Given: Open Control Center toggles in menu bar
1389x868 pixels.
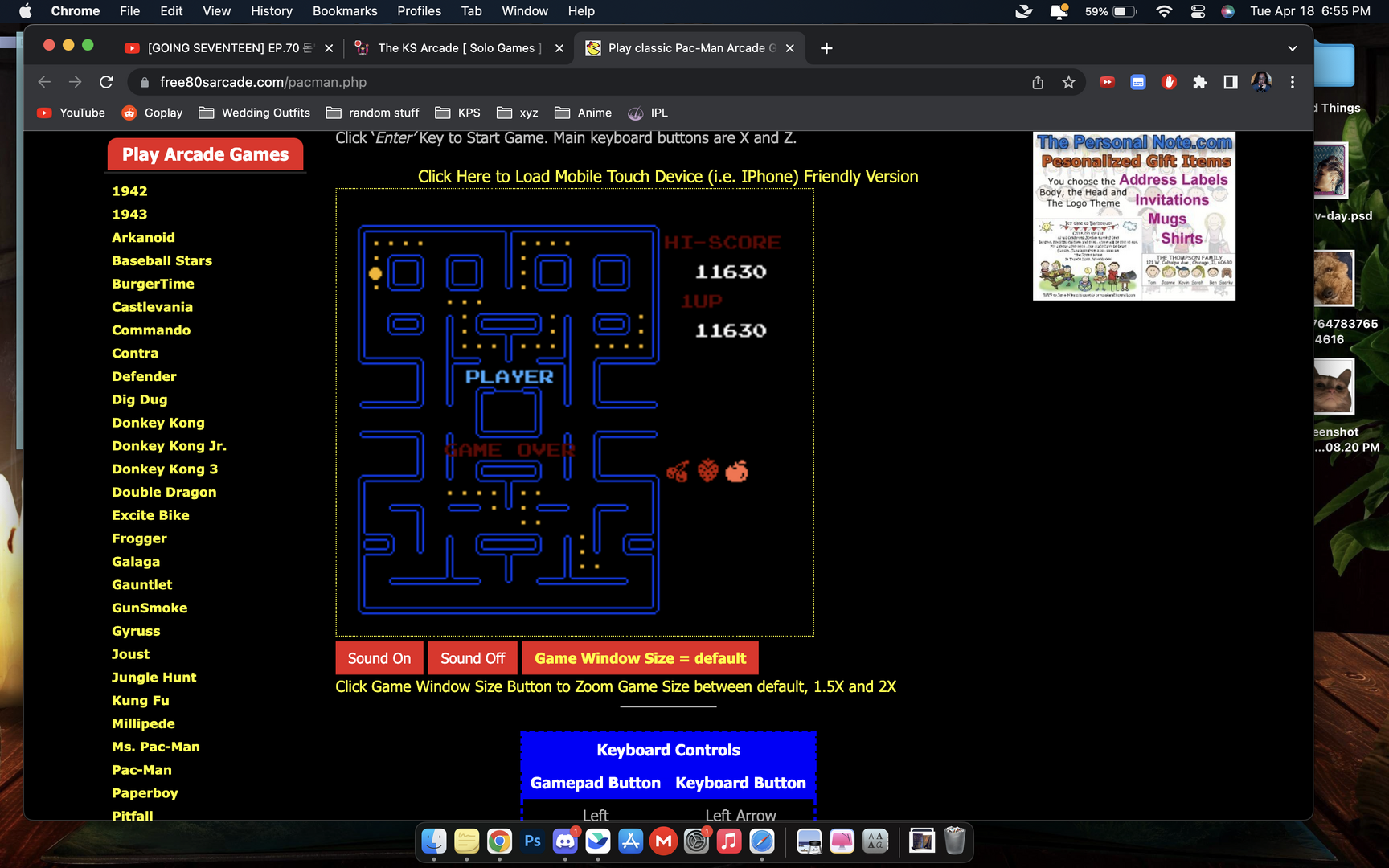Looking at the screenshot, I should tap(1198, 11).
